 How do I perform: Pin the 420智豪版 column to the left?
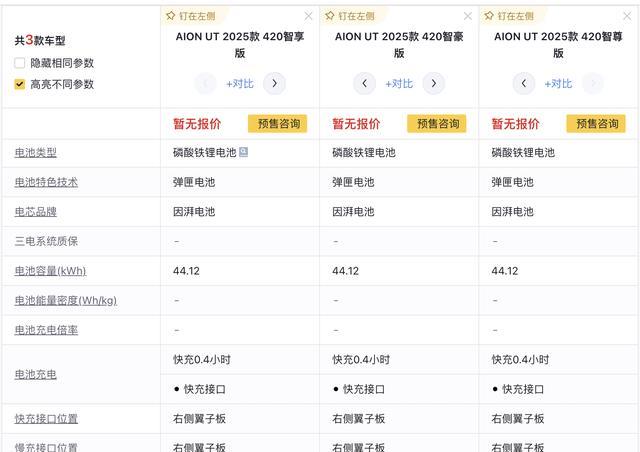pyautogui.click(x=350, y=16)
